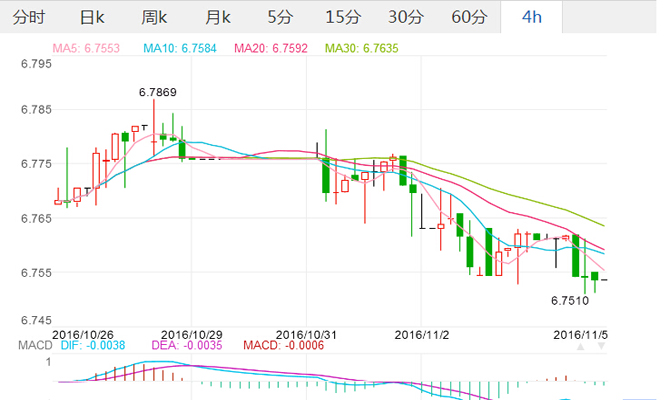Click the 6.7869 high price annotation
This screenshot has width=670, height=400.
pyautogui.click(x=157, y=92)
